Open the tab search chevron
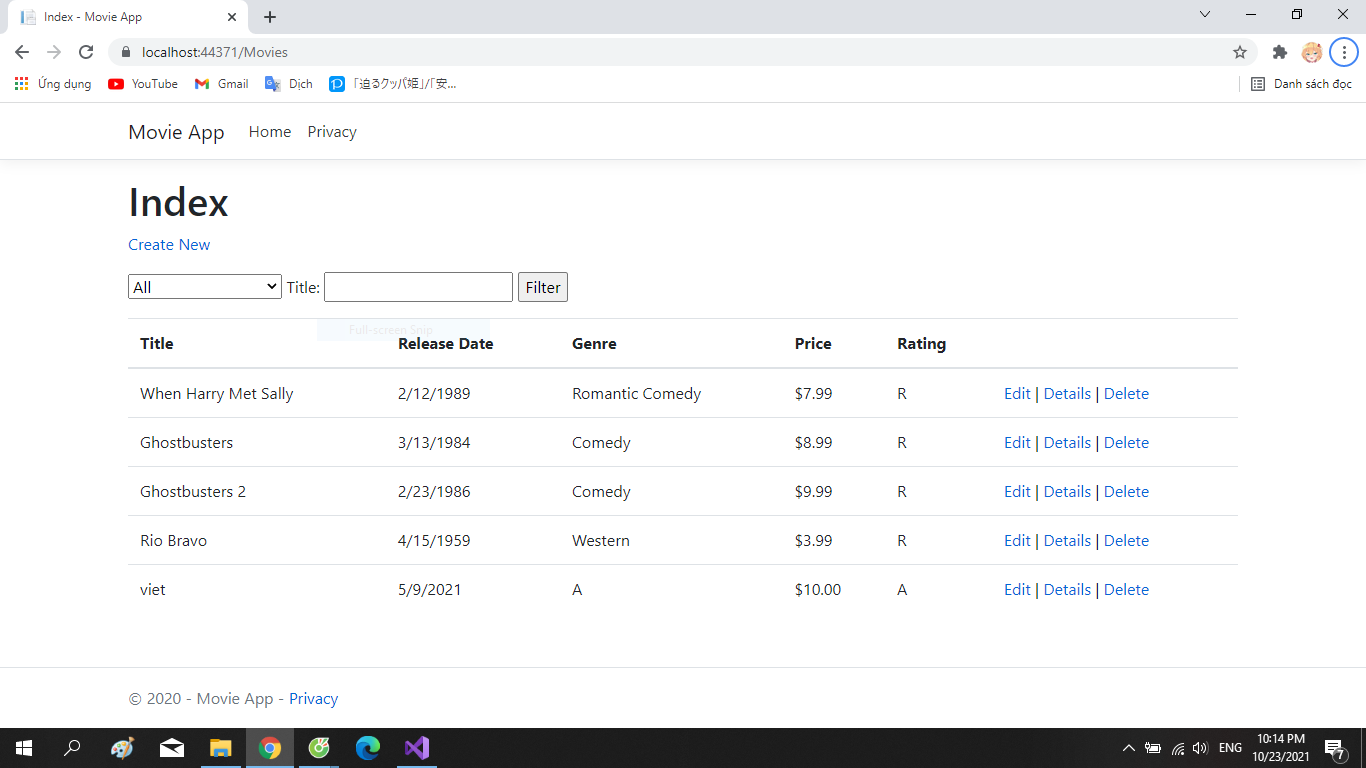1366x768 pixels. [x=1205, y=15]
